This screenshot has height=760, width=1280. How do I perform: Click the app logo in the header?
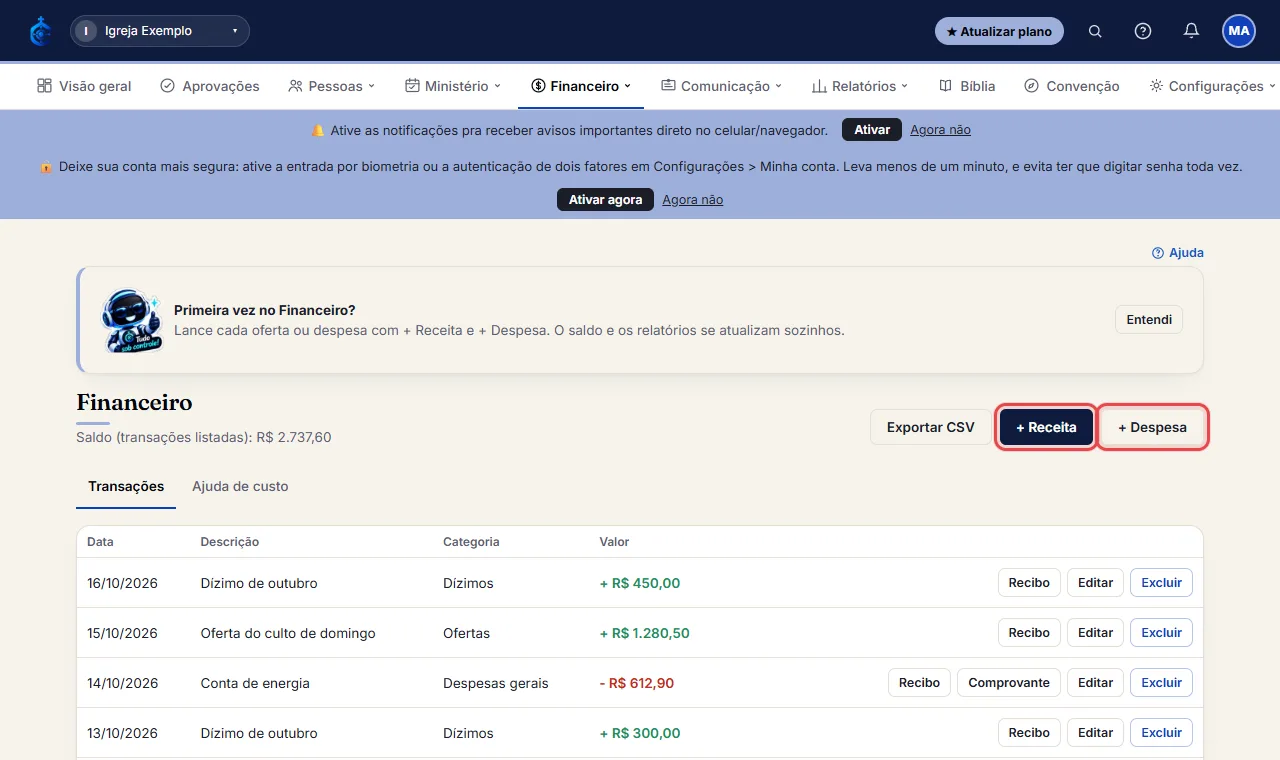(x=40, y=31)
